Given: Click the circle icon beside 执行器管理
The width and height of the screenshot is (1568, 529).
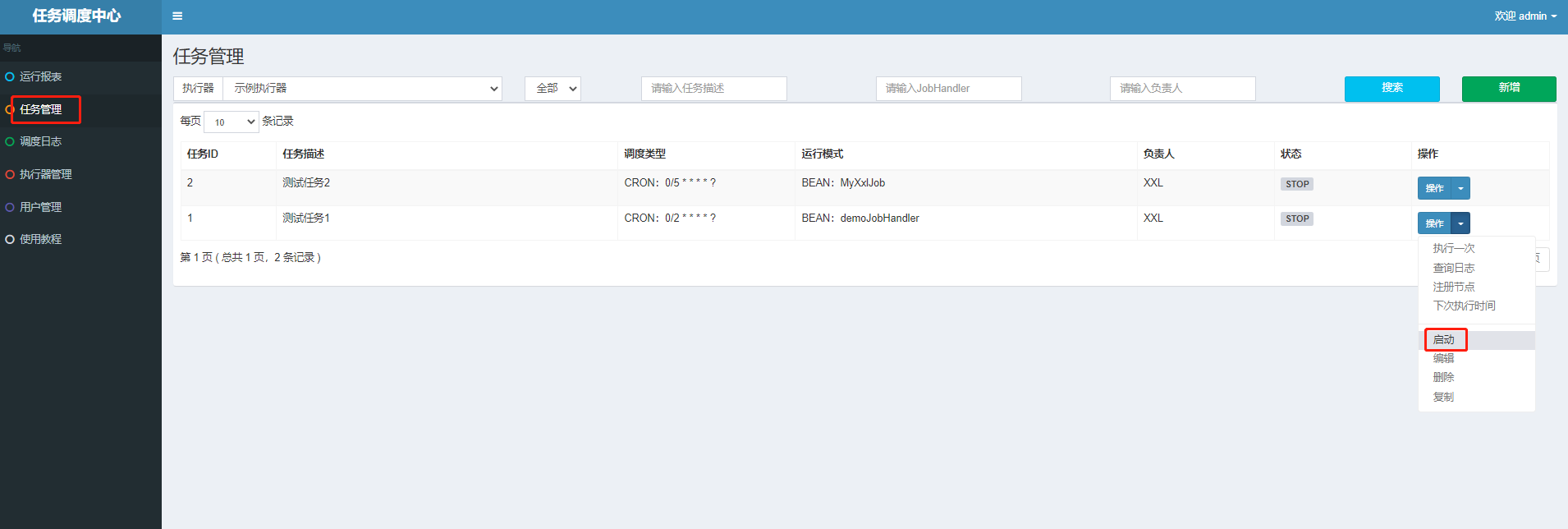Looking at the screenshot, I should pyautogui.click(x=10, y=174).
